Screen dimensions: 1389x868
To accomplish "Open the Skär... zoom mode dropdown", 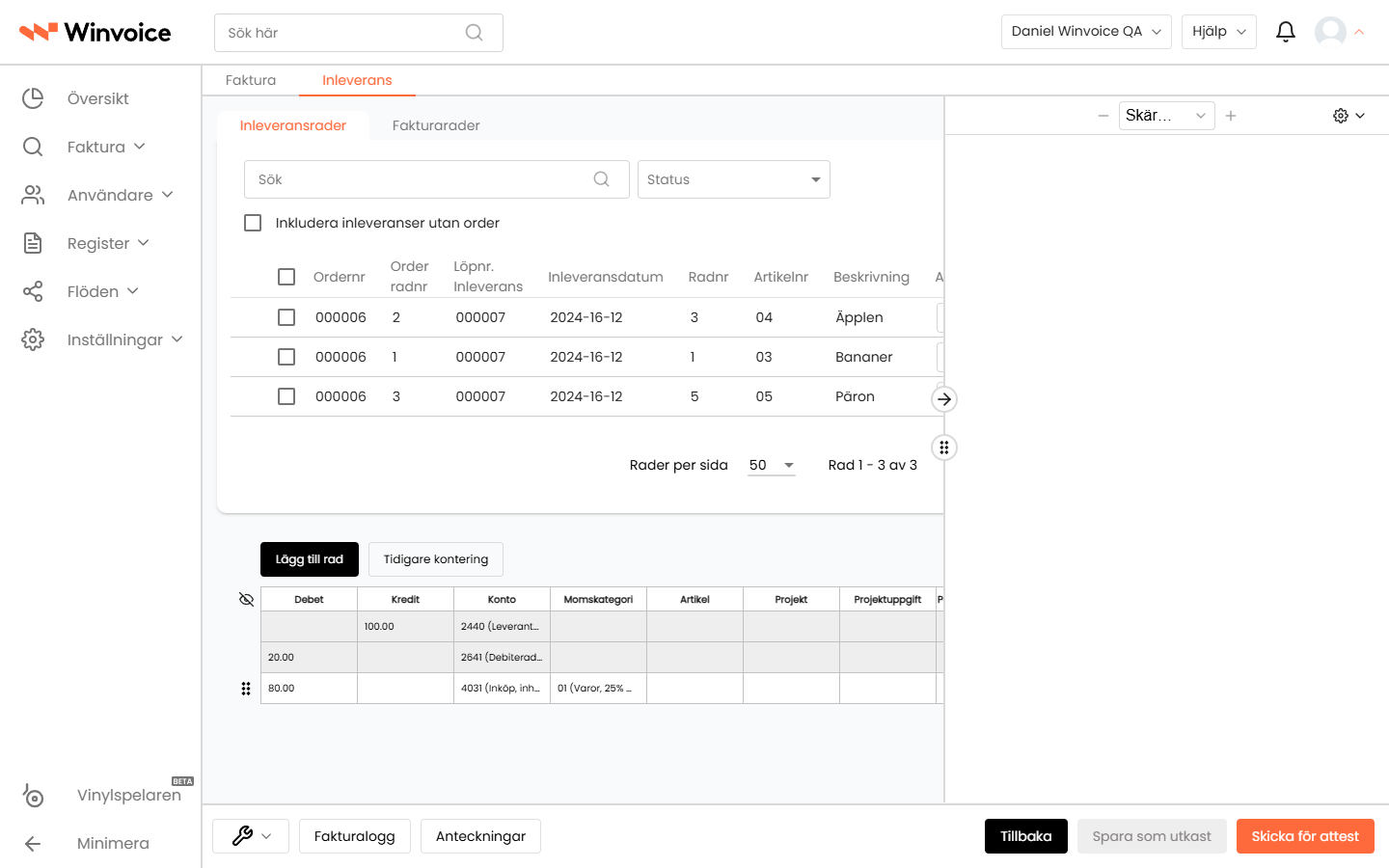I will 1166,116.
